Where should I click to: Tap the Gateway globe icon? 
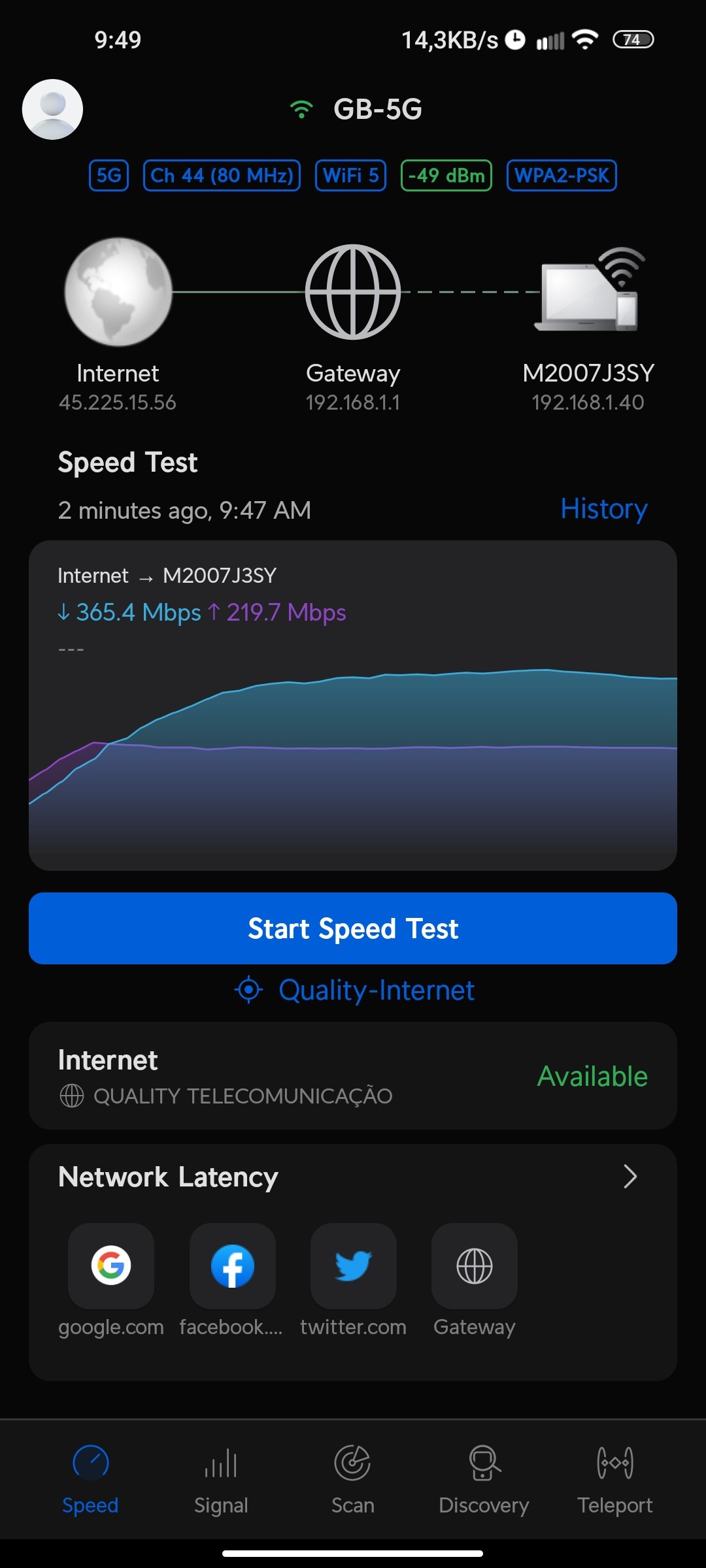point(353,291)
